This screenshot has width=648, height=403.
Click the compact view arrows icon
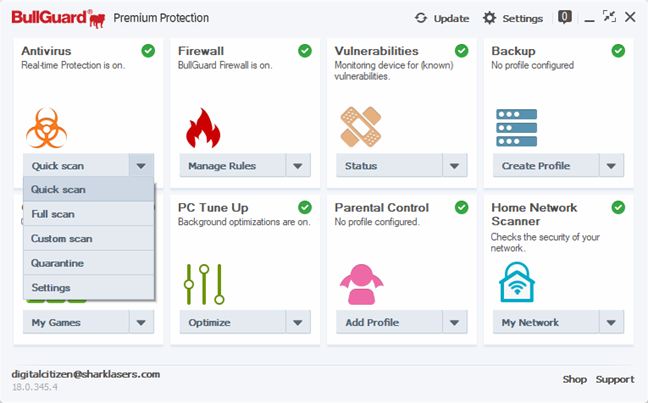609,17
